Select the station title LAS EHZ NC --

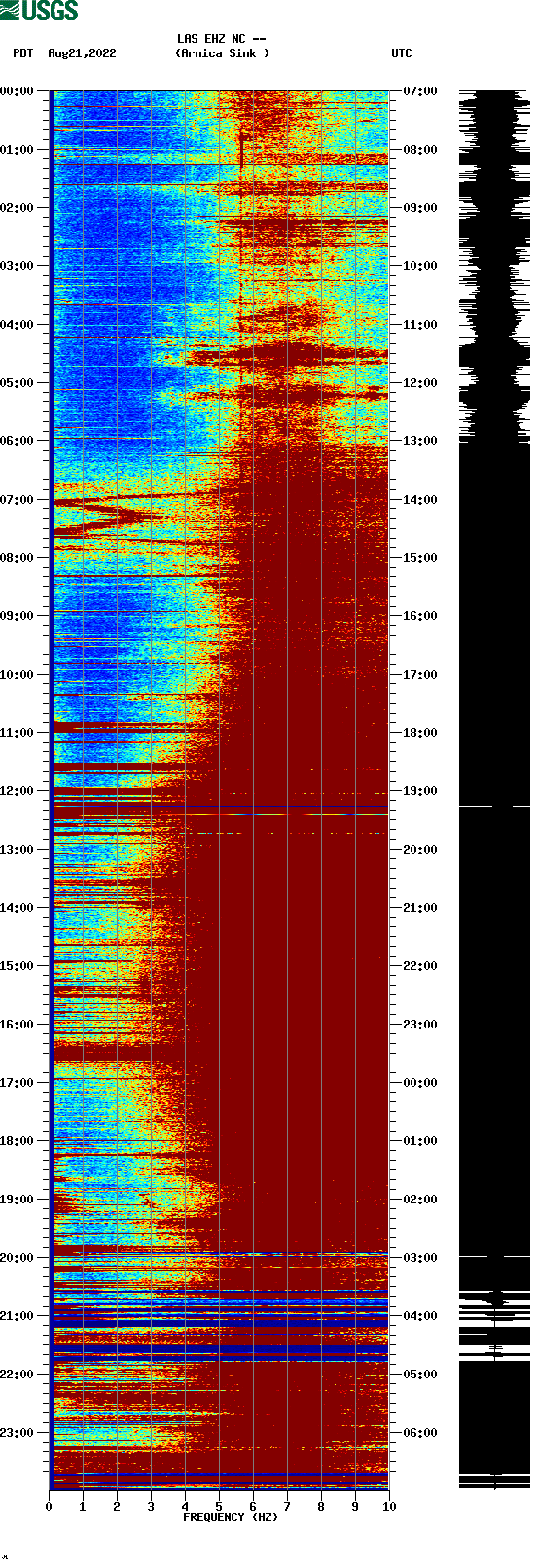click(x=222, y=39)
